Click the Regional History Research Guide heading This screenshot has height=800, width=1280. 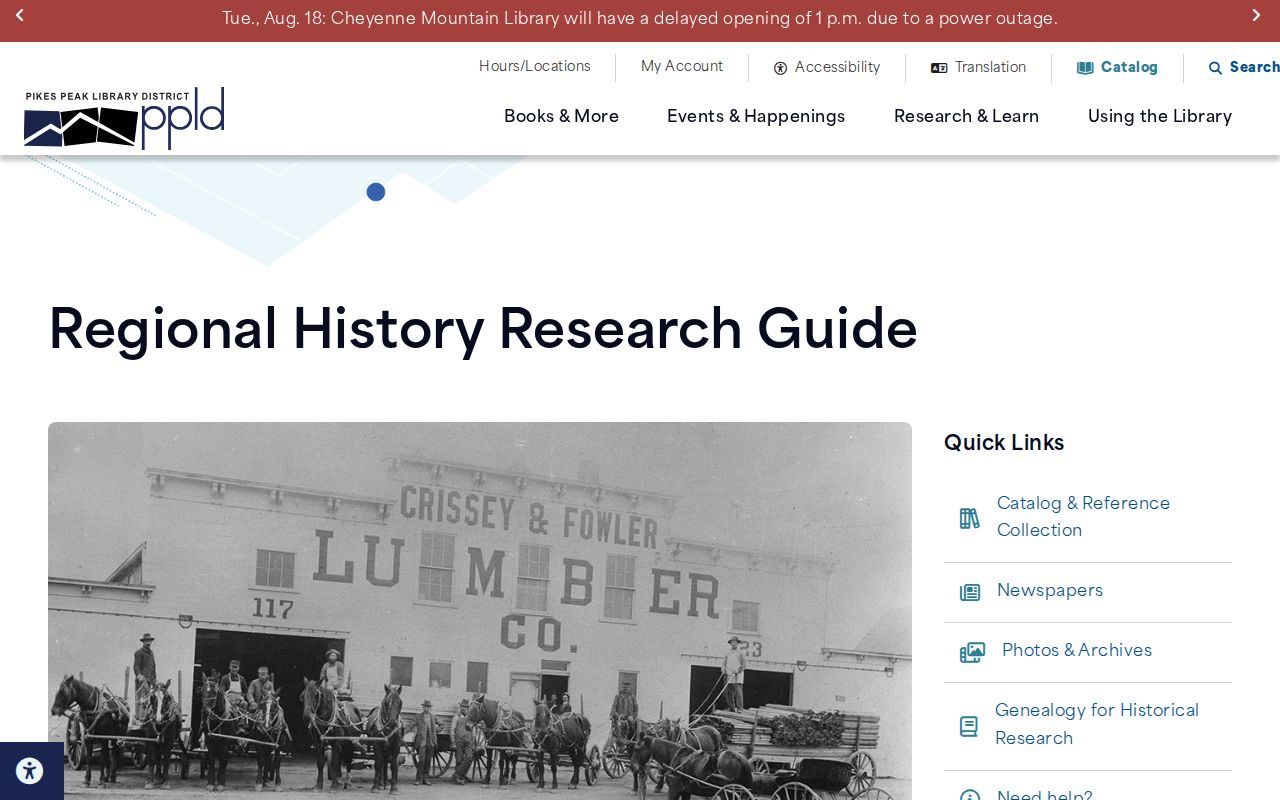483,328
